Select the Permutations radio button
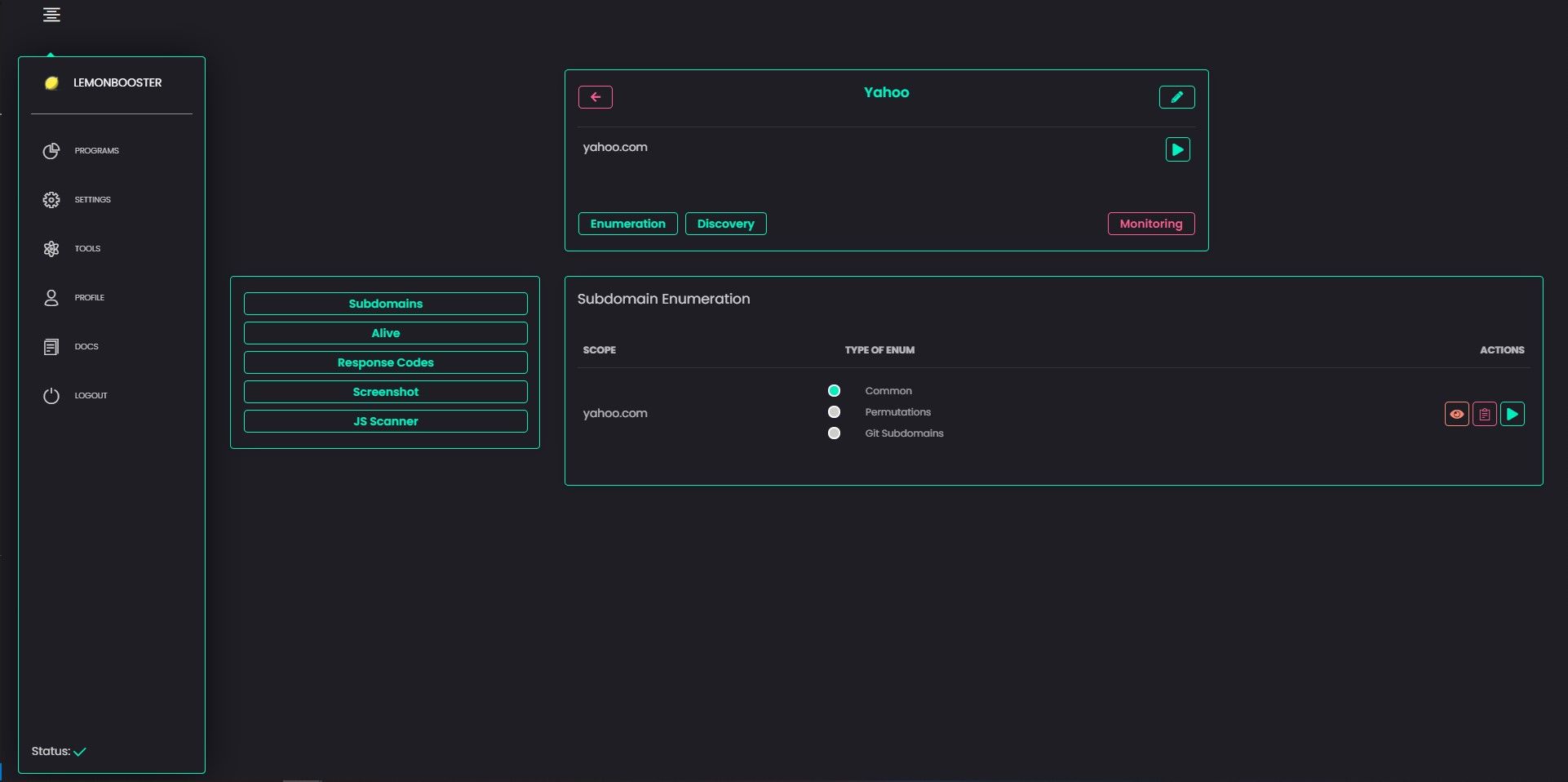Viewport: 1568px width, 782px height. click(834, 412)
